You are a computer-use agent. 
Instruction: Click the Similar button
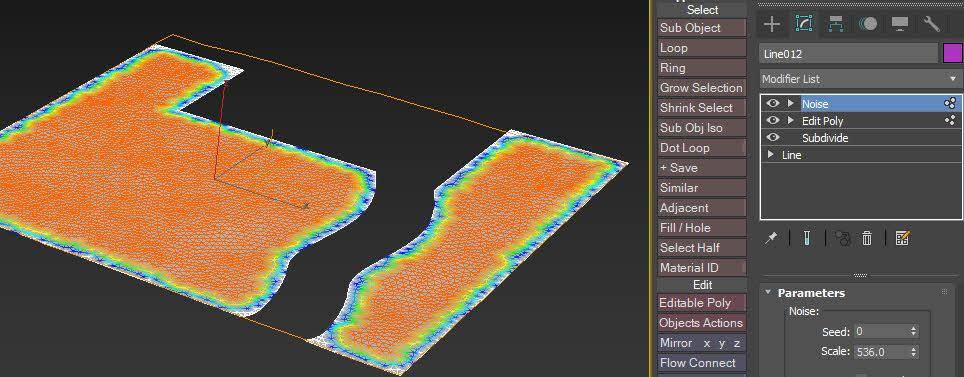tap(702, 188)
